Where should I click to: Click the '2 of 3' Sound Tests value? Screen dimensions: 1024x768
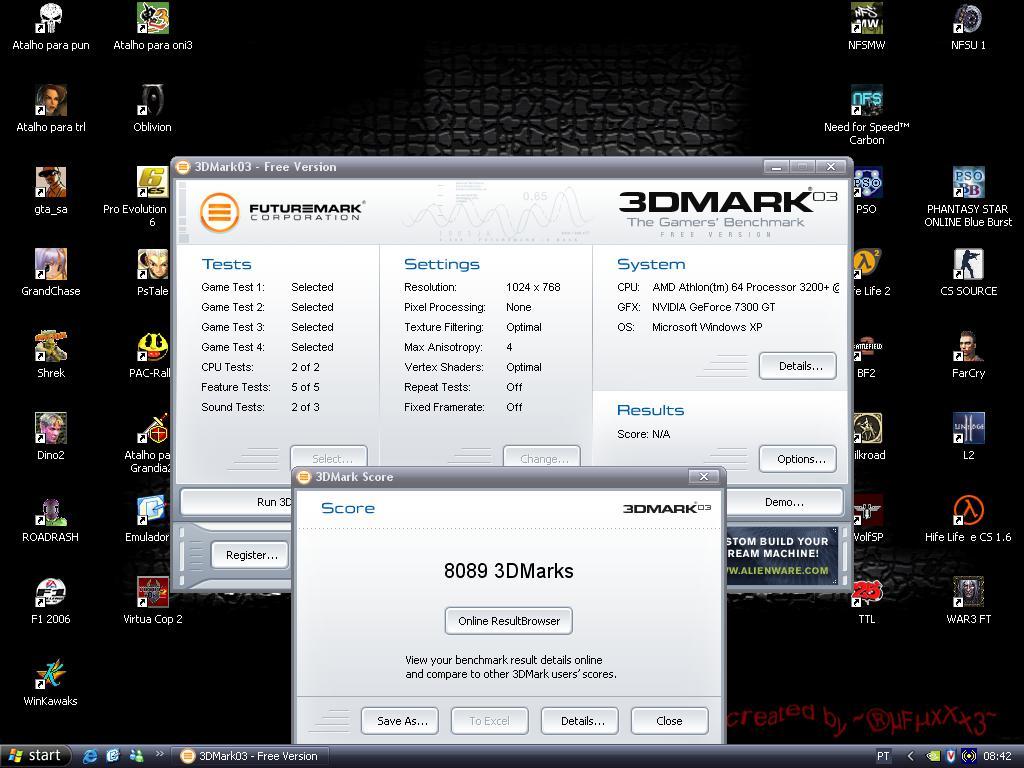coord(305,408)
